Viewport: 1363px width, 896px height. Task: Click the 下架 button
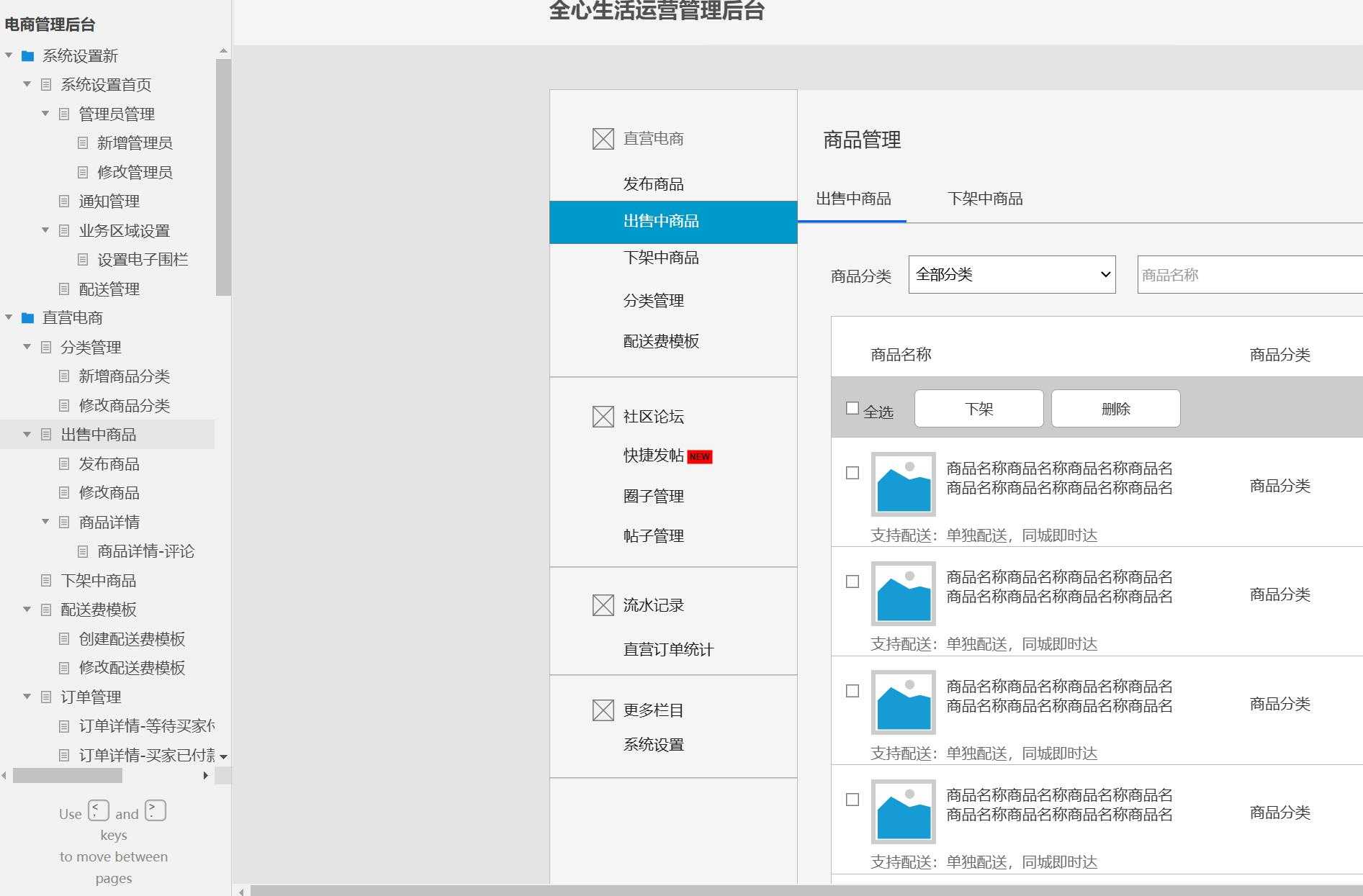[x=978, y=408]
